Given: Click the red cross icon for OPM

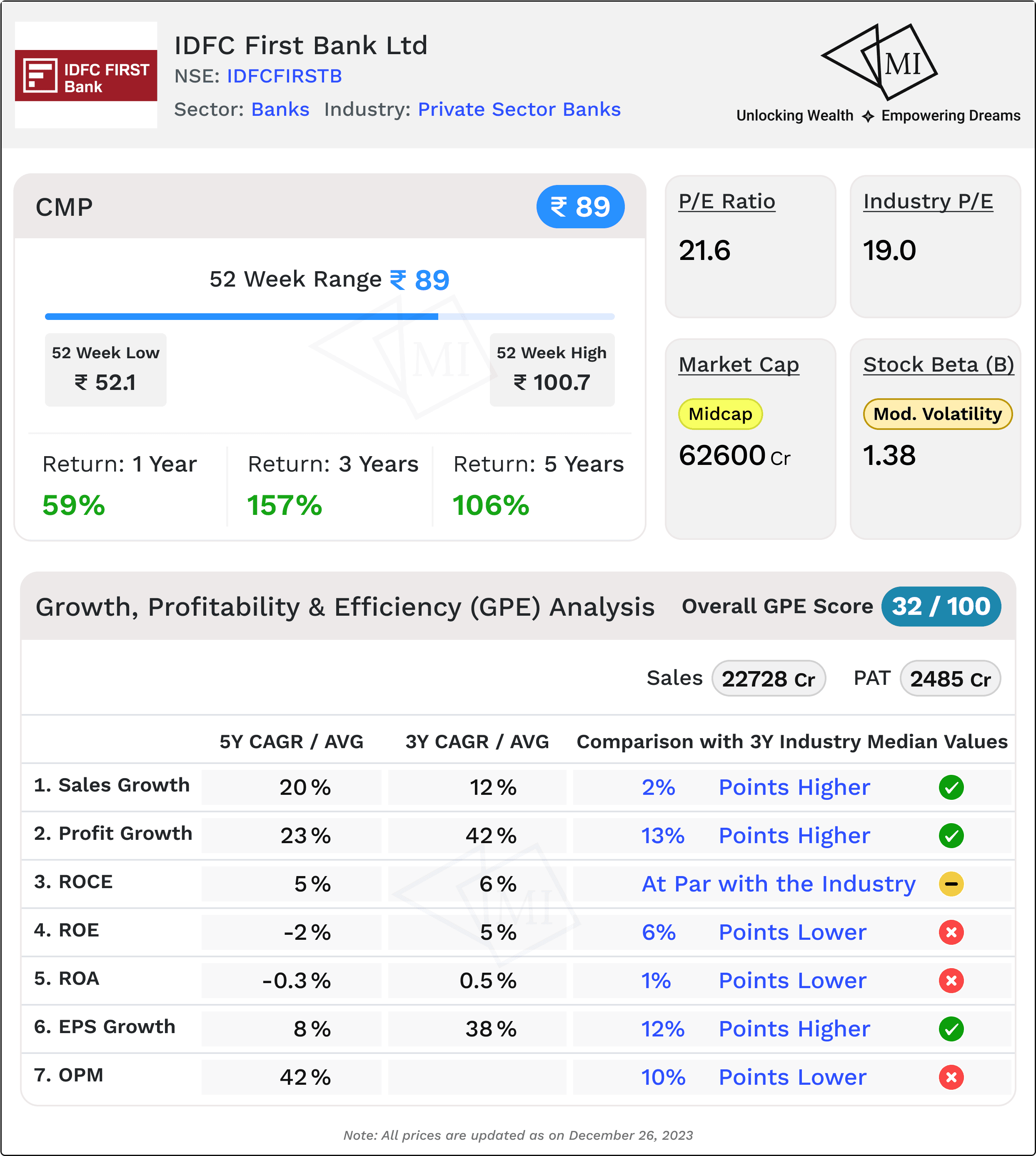Looking at the screenshot, I should coord(951,1077).
